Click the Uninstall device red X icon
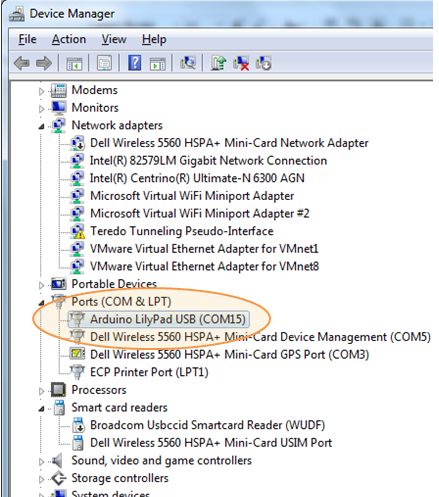Image resolution: width=439 pixels, height=497 pixels. [241, 63]
